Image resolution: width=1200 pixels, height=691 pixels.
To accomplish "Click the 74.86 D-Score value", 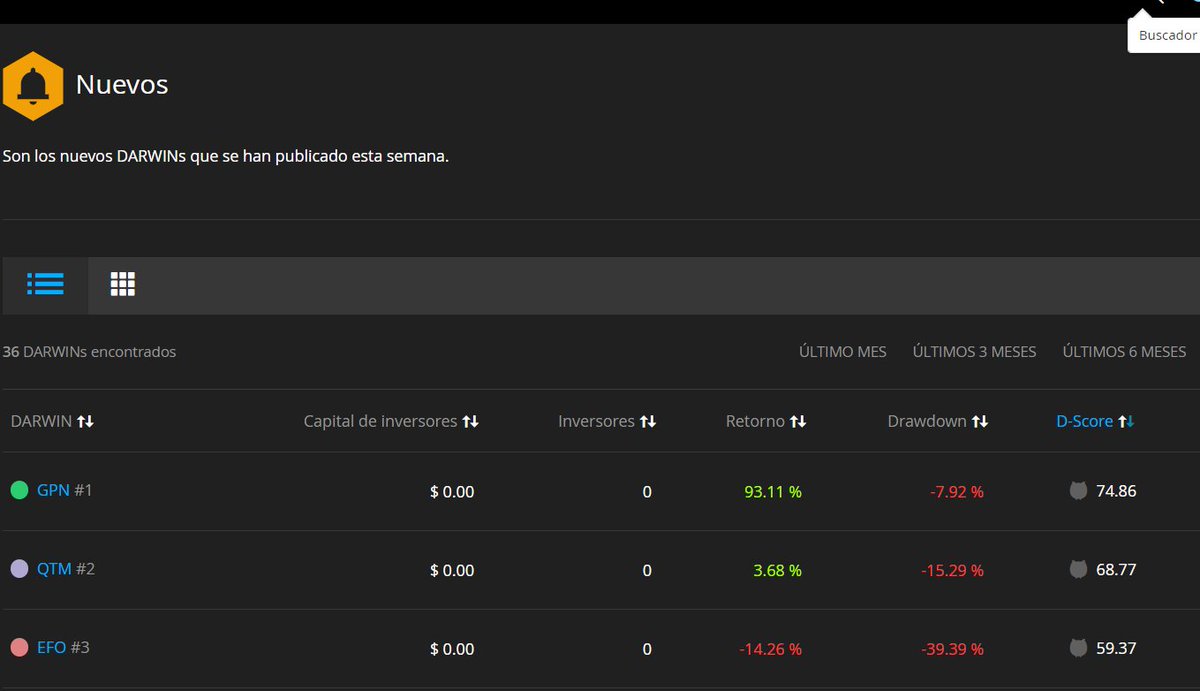I will click(x=1116, y=491).
